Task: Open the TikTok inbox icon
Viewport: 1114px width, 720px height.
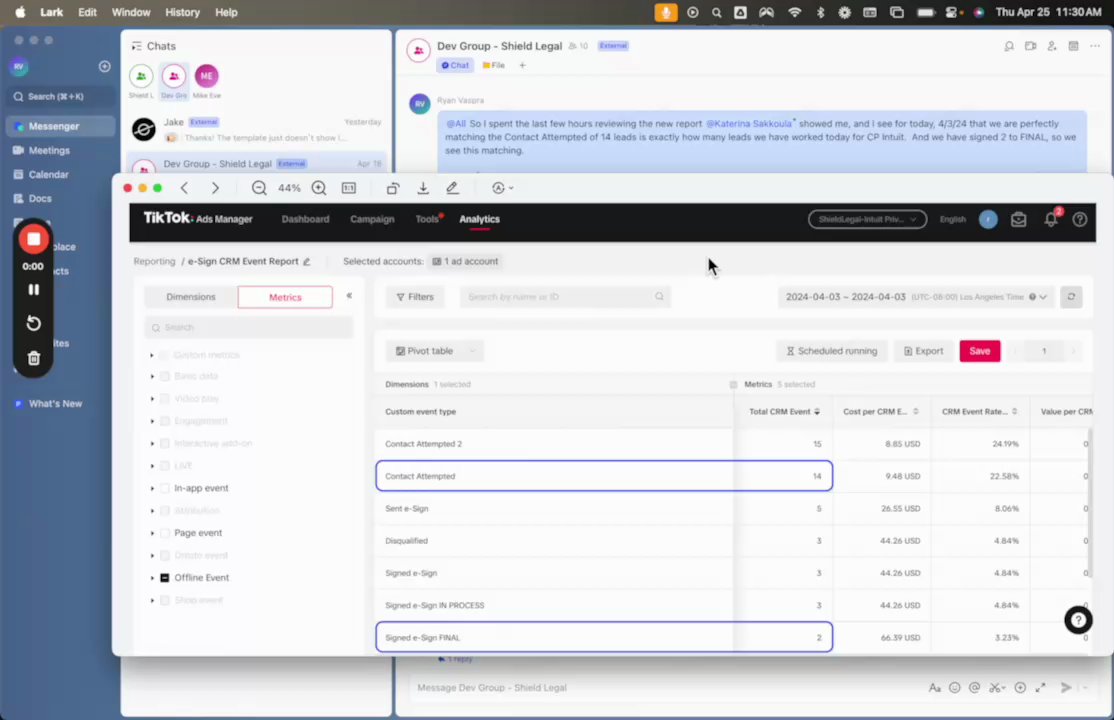Action: (x=1019, y=219)
